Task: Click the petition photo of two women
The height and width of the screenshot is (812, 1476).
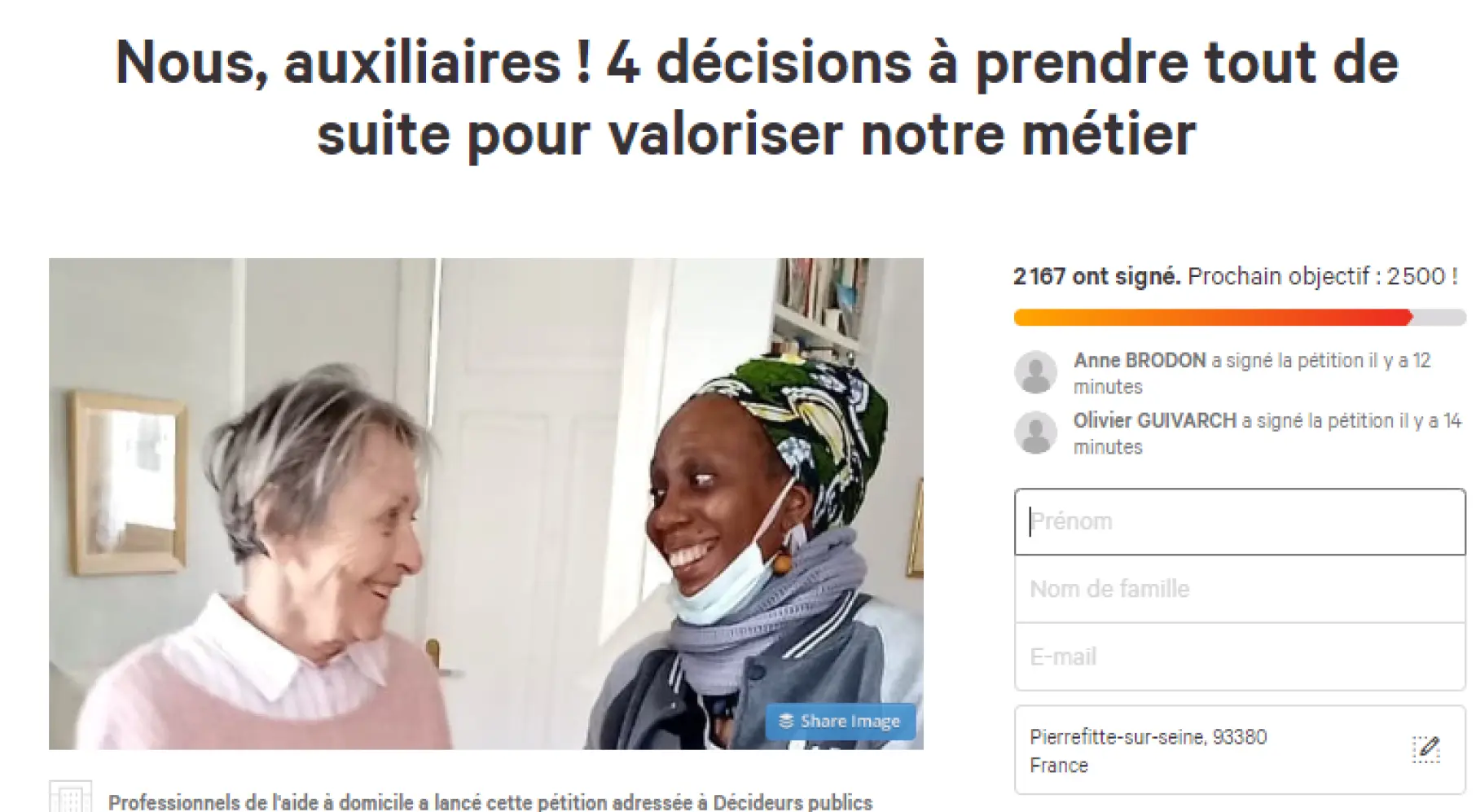Action: pos(486,504)
